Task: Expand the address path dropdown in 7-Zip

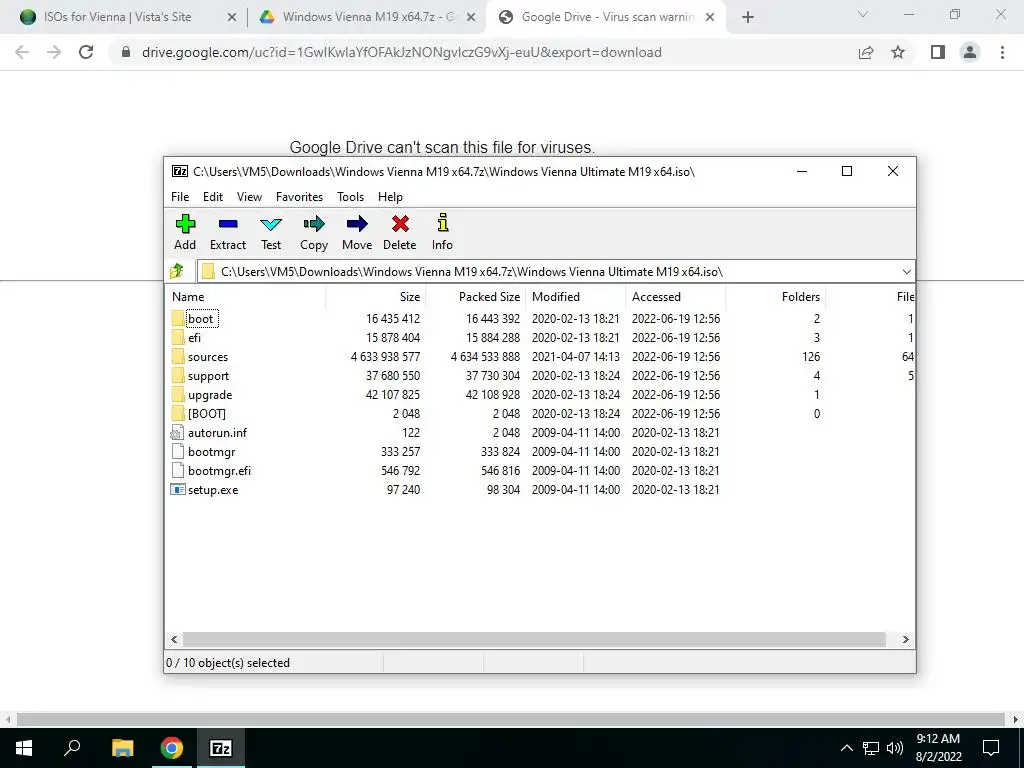Action: 906,272
